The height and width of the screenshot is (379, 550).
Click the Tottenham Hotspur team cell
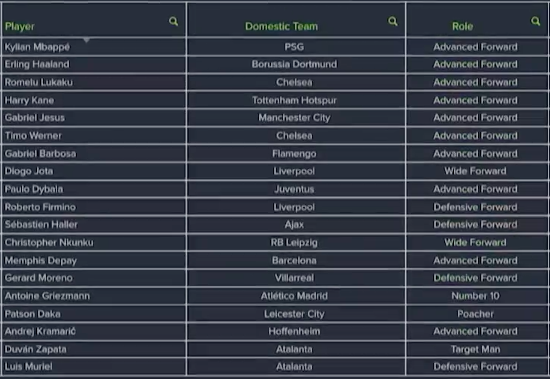tap(296, 100)
